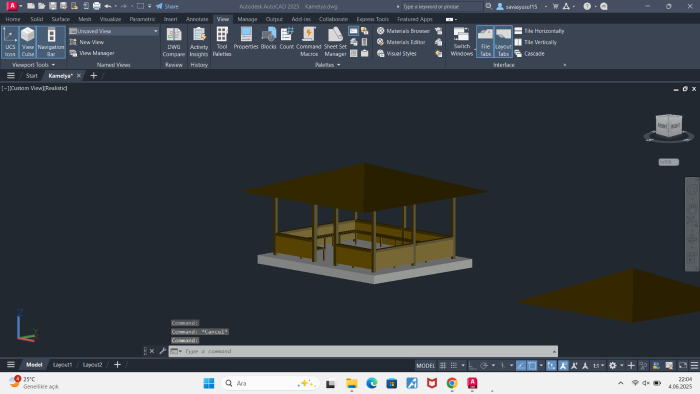700x394 pixels.
Task: Open View Manager
Action: pos(92,53)
